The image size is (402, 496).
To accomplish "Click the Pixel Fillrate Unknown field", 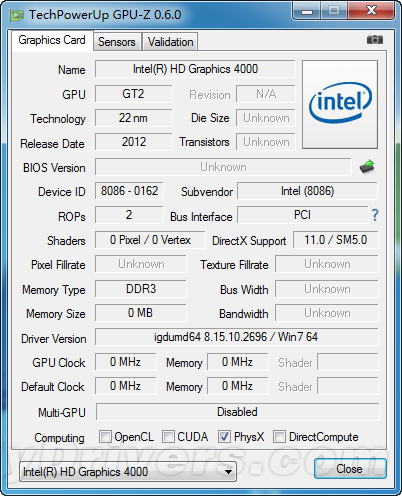I will click(x=141, y=264).
